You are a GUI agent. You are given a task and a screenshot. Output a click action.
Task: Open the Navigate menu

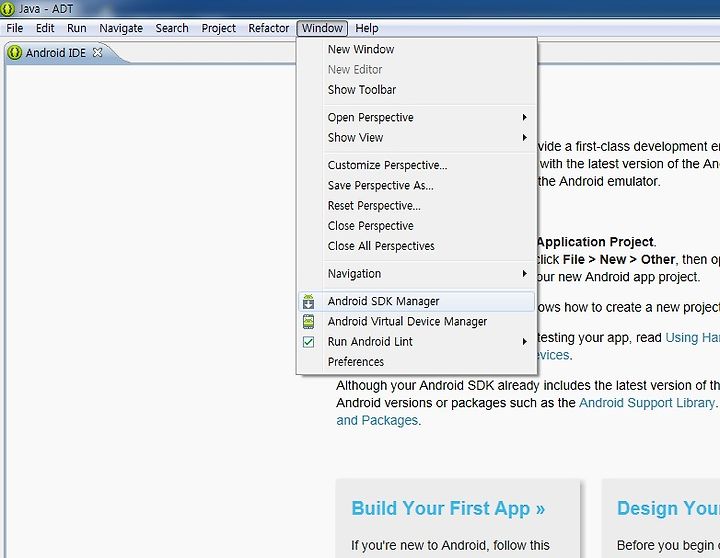(121, 28)
